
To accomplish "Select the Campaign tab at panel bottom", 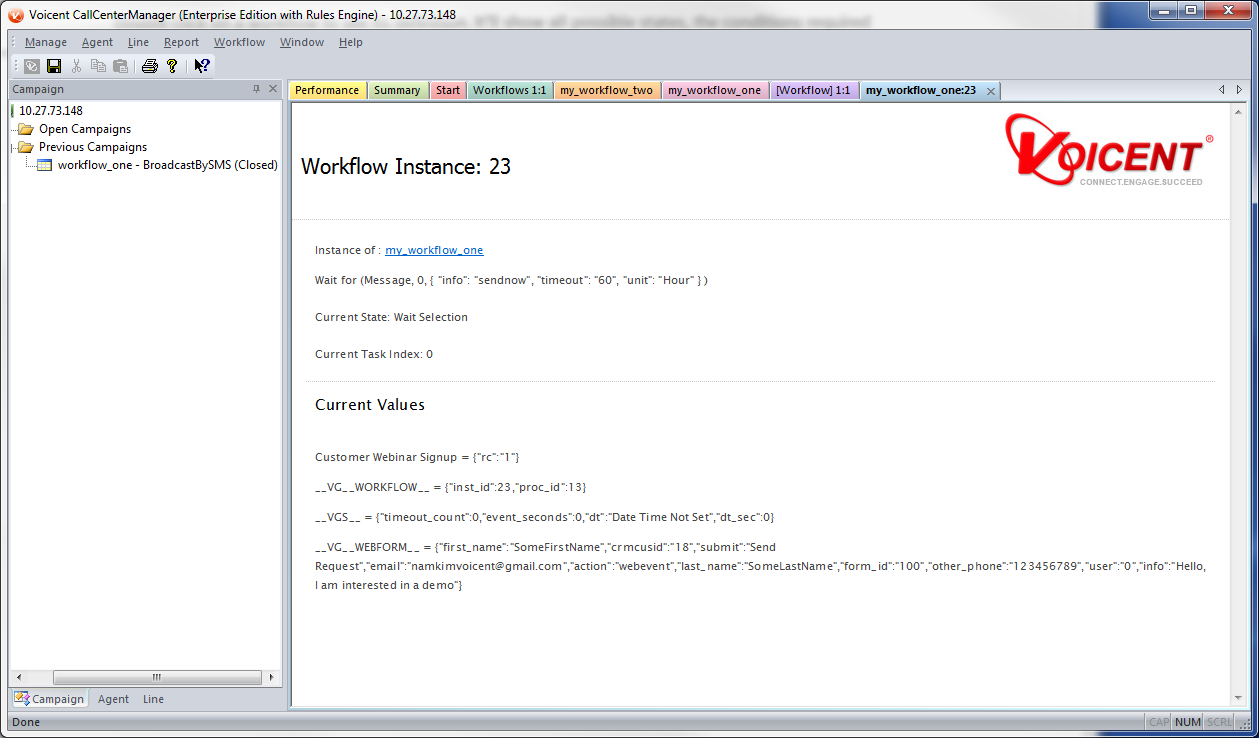I will coord(49,699).
